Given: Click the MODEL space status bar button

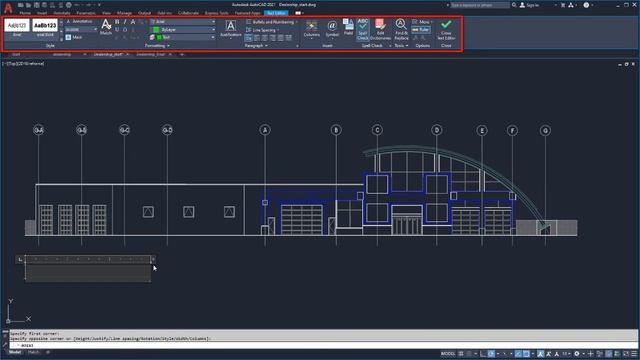Looking at the screenshot, I should click(448, 353).
